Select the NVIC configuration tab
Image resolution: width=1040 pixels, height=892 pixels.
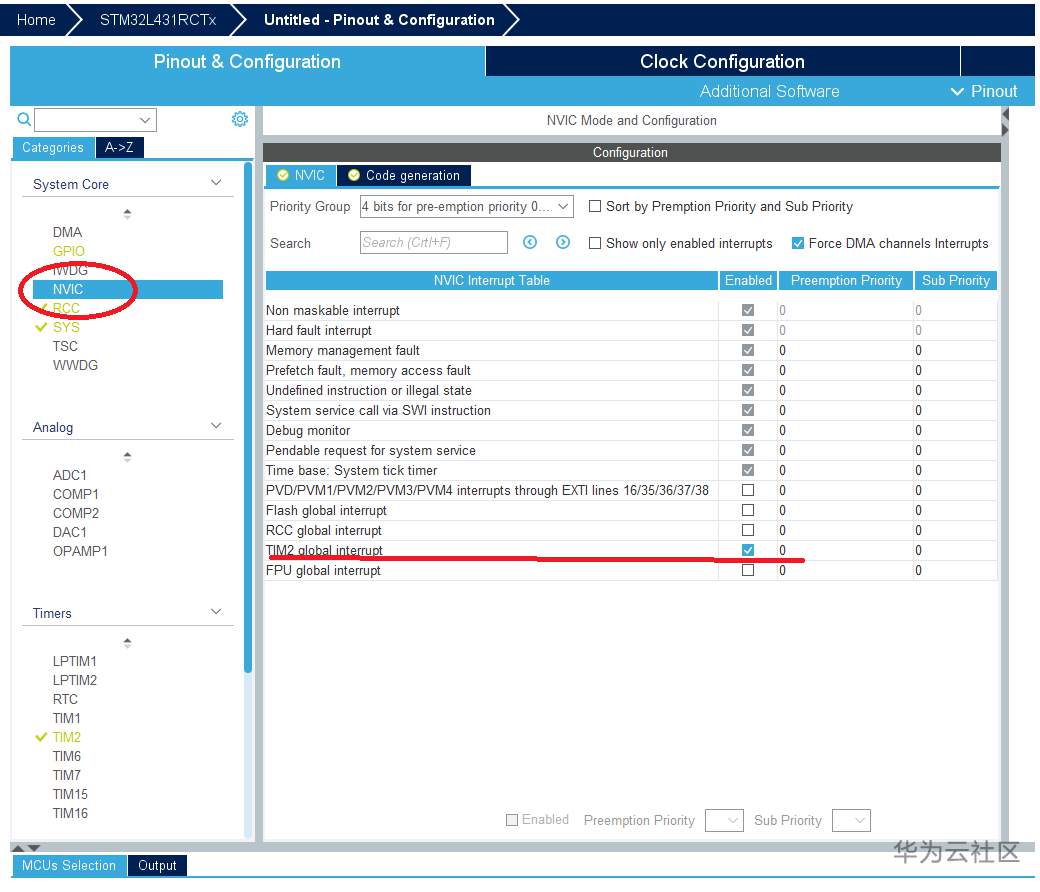click(301, 175)
